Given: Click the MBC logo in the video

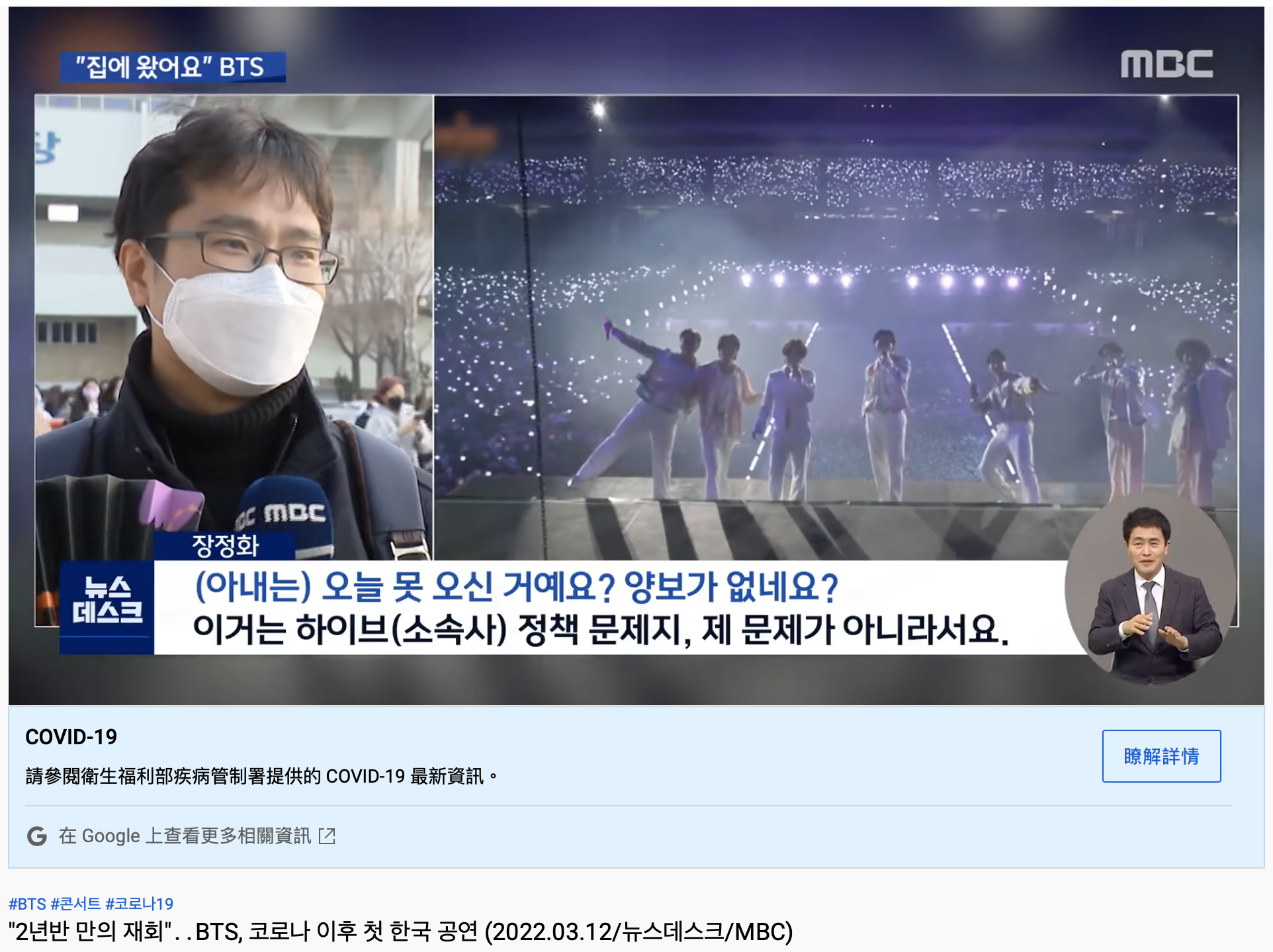Looking at the screenshot, I should pyautogui.click(x=1166, y=64).
